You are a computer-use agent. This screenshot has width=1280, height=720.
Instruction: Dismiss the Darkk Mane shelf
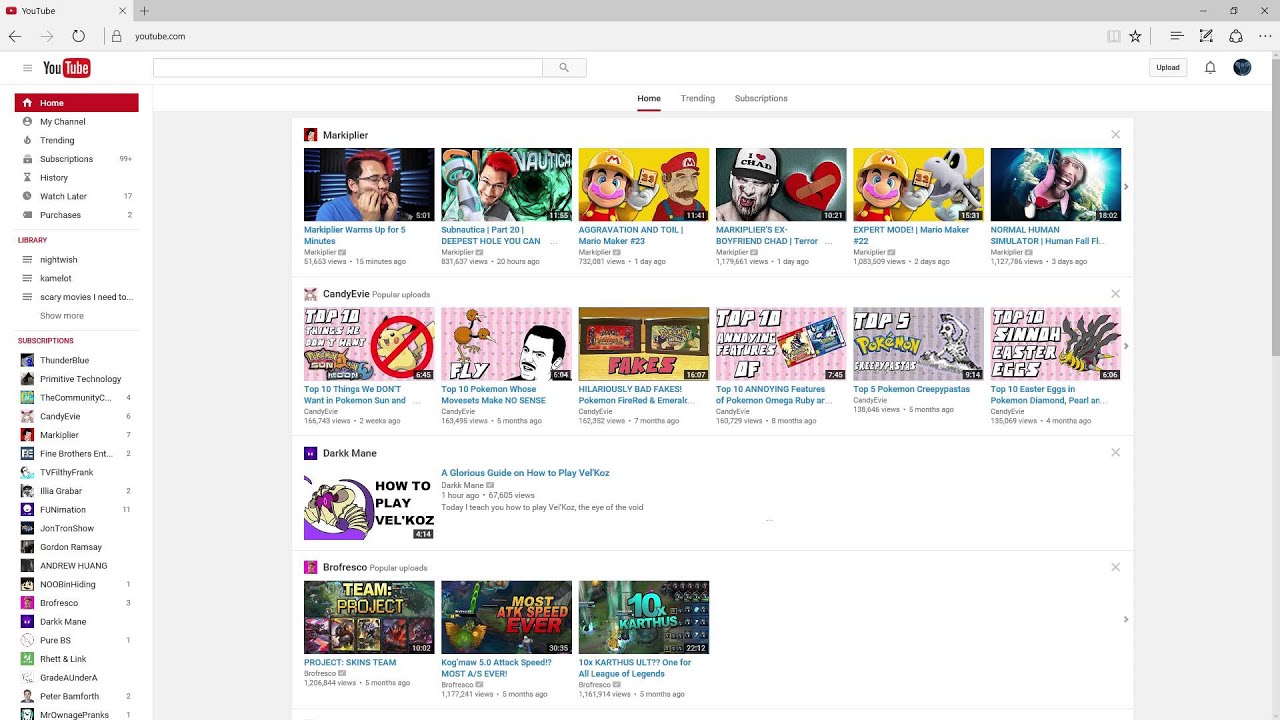(1116, 453)
